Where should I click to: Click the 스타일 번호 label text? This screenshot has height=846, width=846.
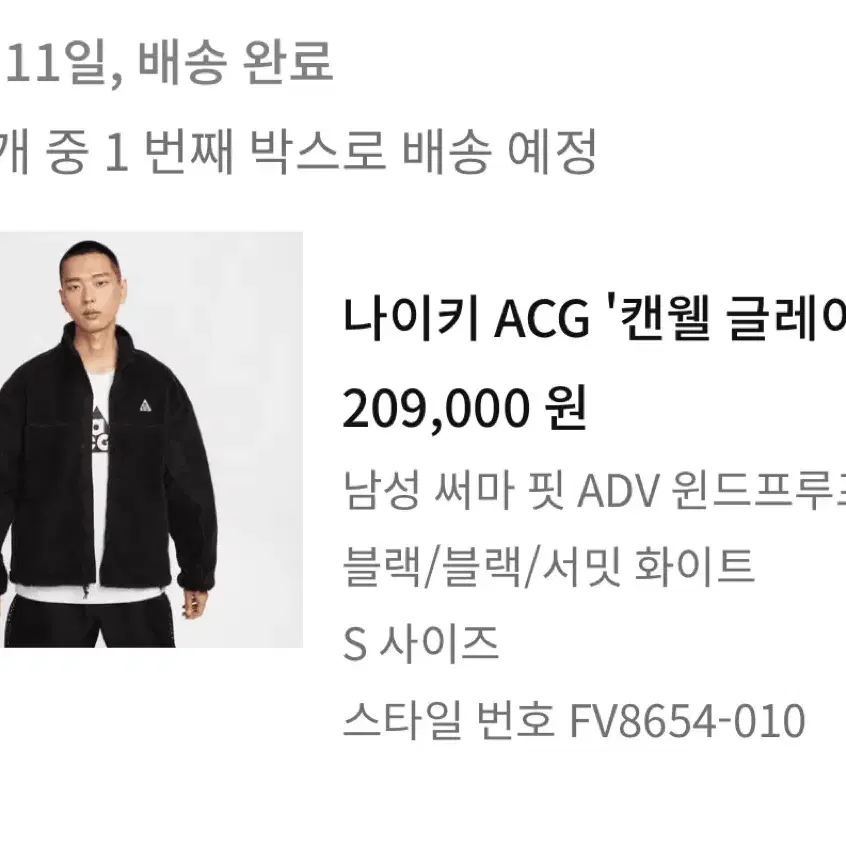tap(449, 720)
